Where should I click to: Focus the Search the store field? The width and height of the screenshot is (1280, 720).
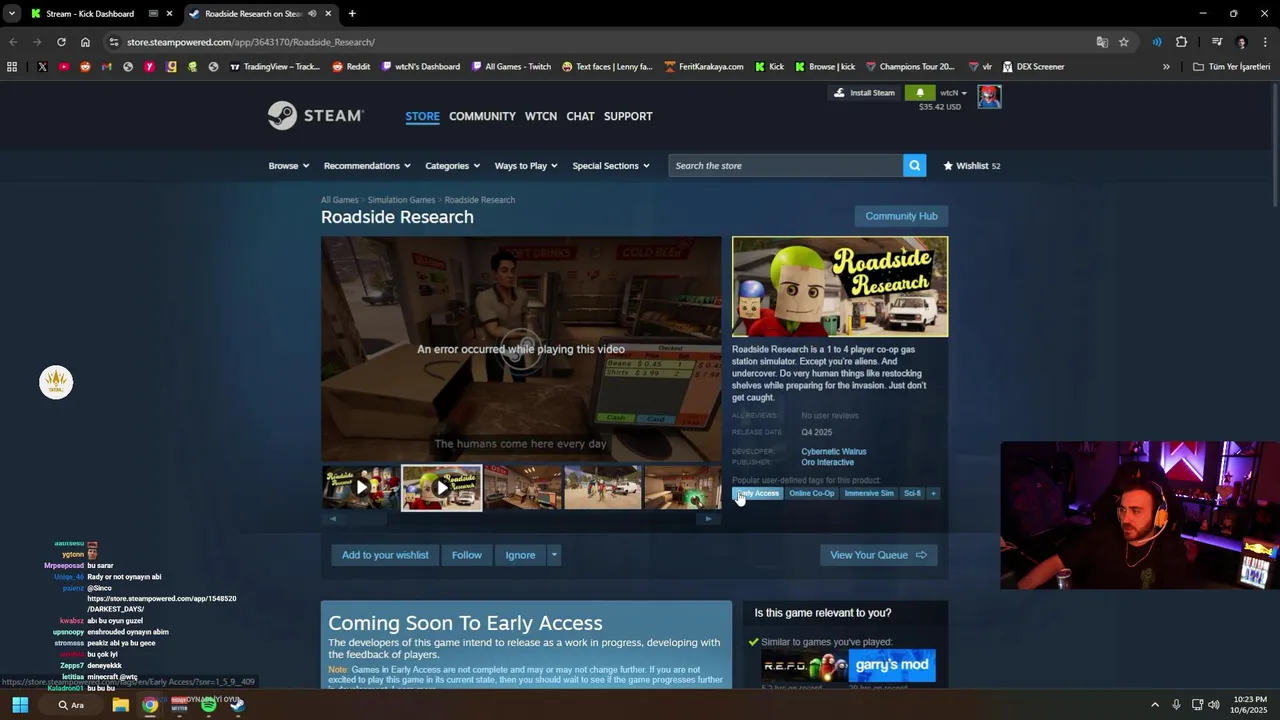coord(785,166)
